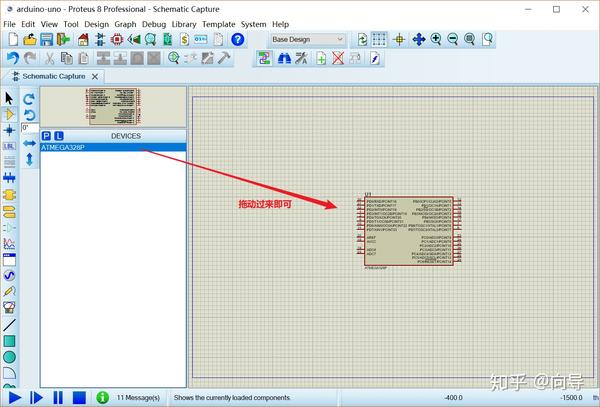
Task: Select the 2D circle graphics tool
Action: pos(9,357)
